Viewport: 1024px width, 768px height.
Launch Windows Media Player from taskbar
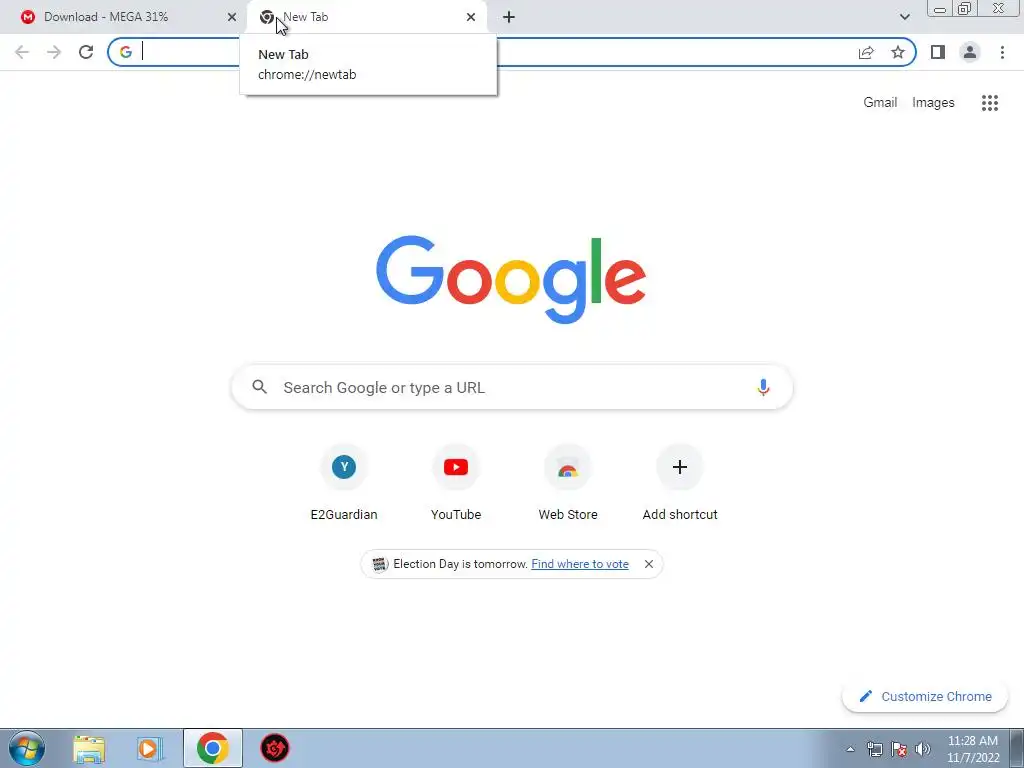tap(150, 748)
